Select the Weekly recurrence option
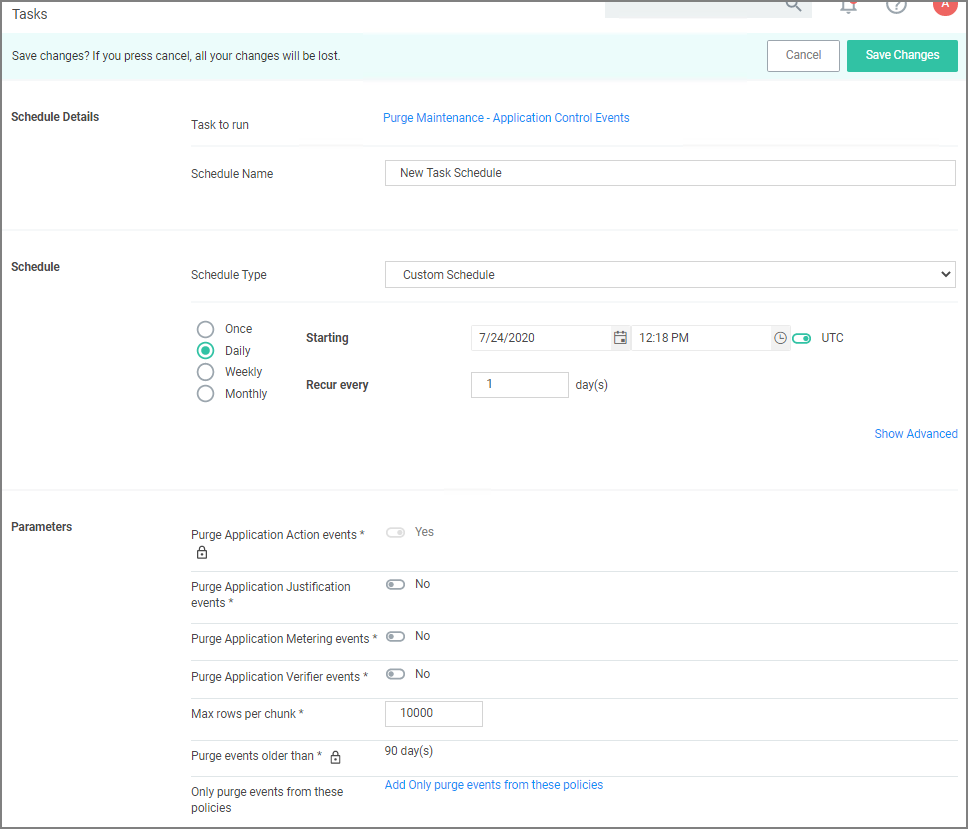The image size is (968, 829). coord(206,372)
